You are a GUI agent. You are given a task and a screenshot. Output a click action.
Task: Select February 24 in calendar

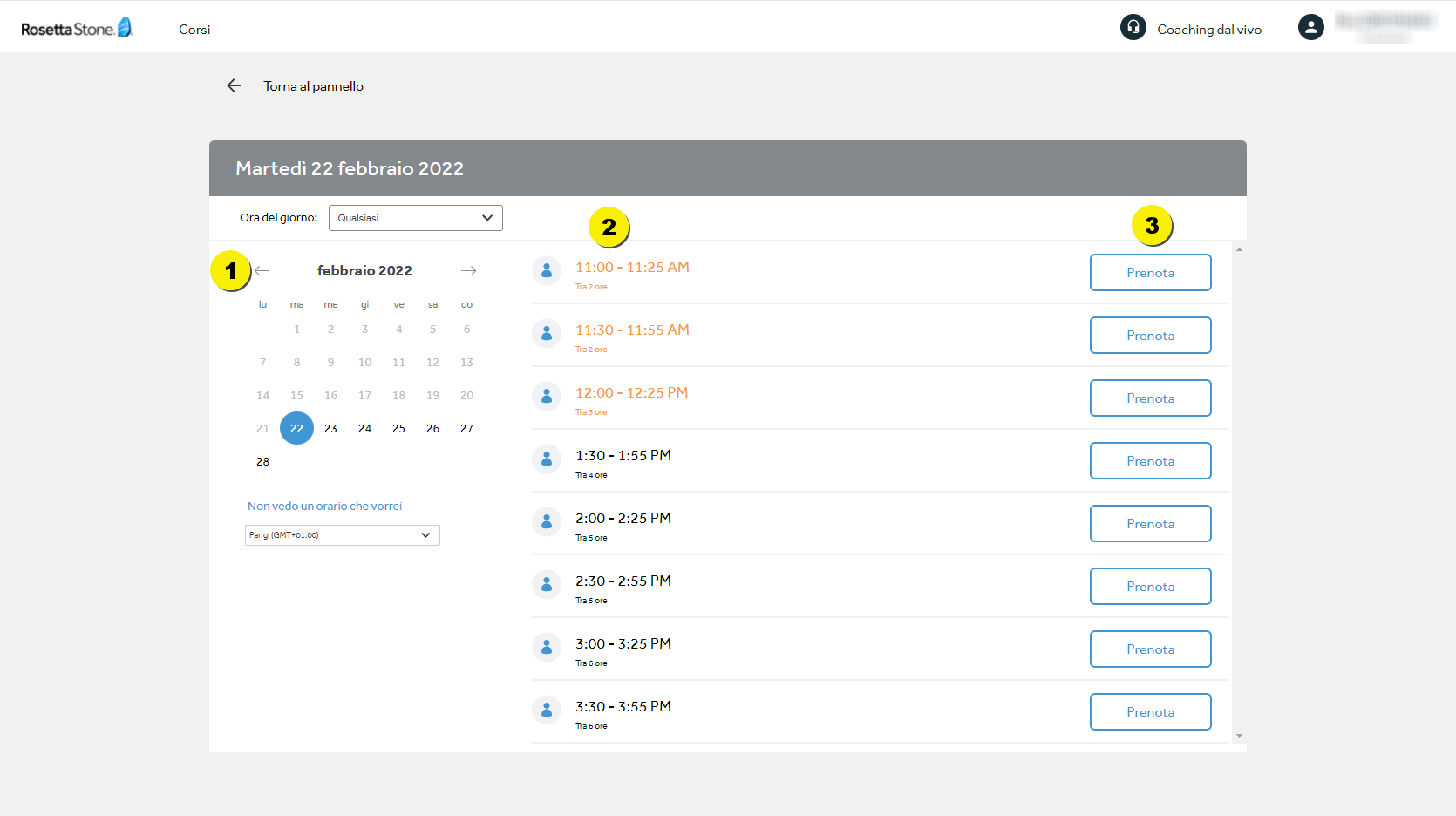[364, 428]
